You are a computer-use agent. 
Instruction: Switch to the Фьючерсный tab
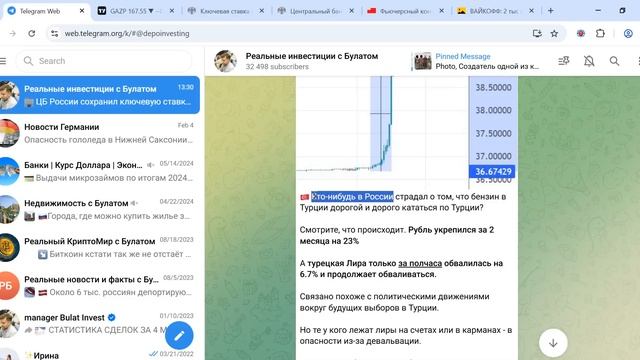[404, 11]
